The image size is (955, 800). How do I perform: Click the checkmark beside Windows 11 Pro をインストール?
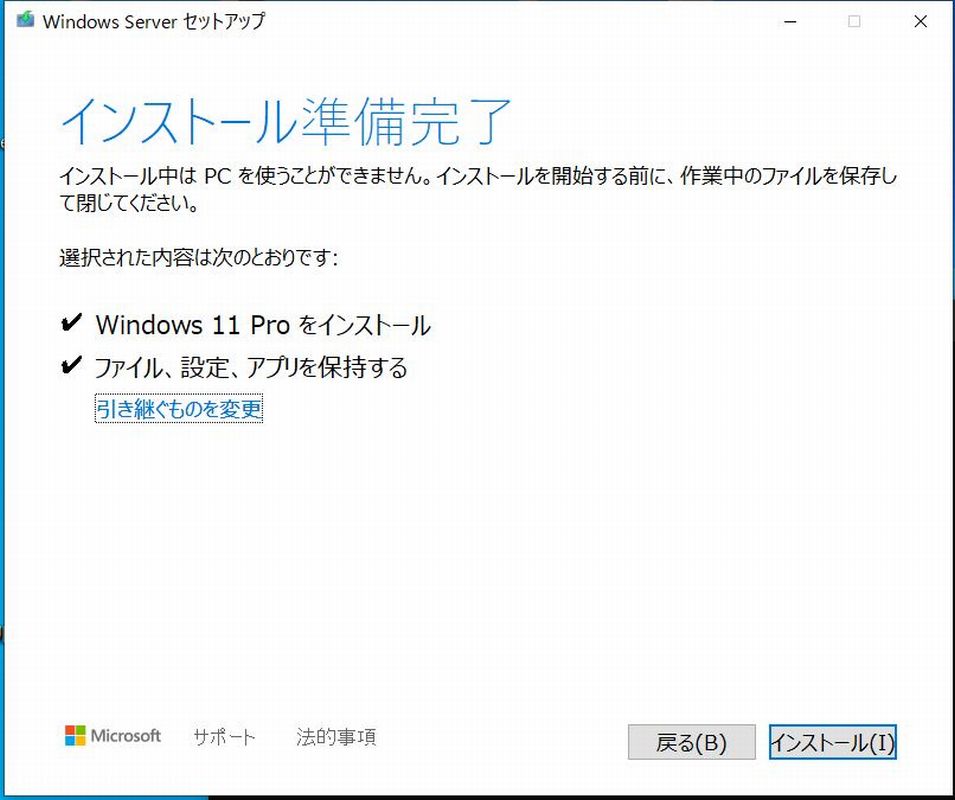tap(71, 323)
